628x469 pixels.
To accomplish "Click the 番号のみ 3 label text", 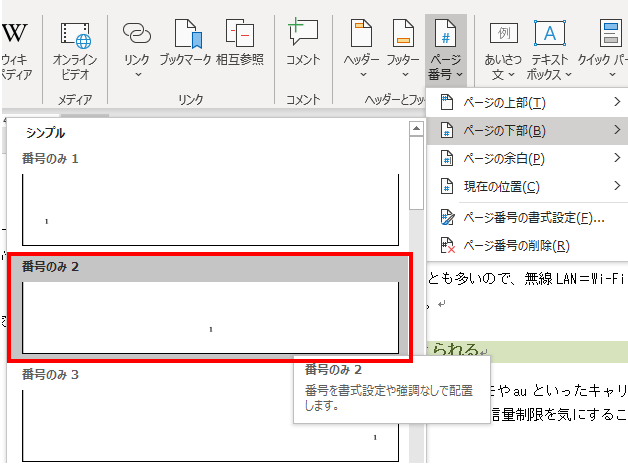I will tap(50, 374).
